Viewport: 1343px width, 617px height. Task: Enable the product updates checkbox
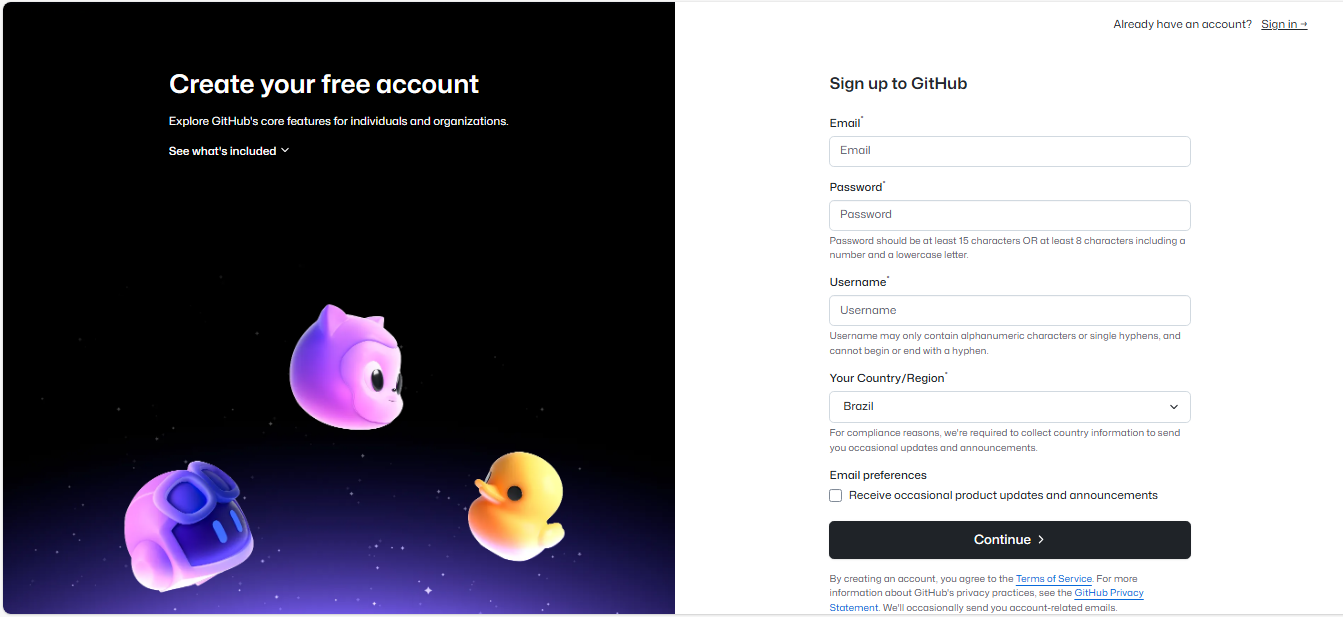[x=836, y=496]
